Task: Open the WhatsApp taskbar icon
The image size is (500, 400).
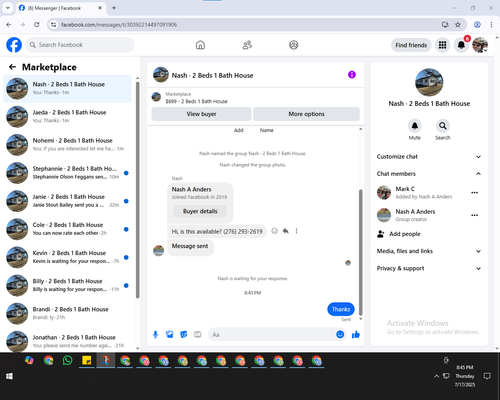Action: tap(67, 360)
